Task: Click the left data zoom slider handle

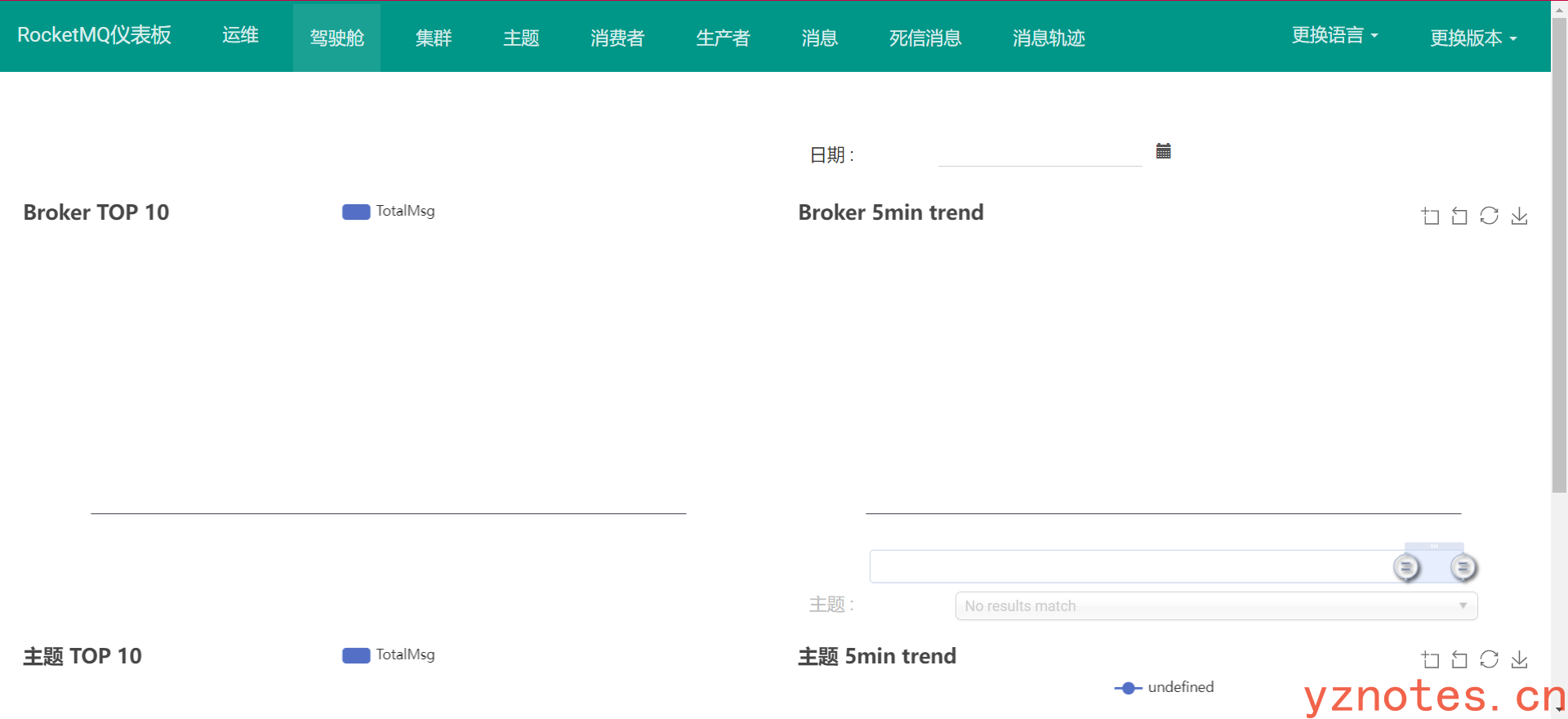Action: pos(1406,567)
